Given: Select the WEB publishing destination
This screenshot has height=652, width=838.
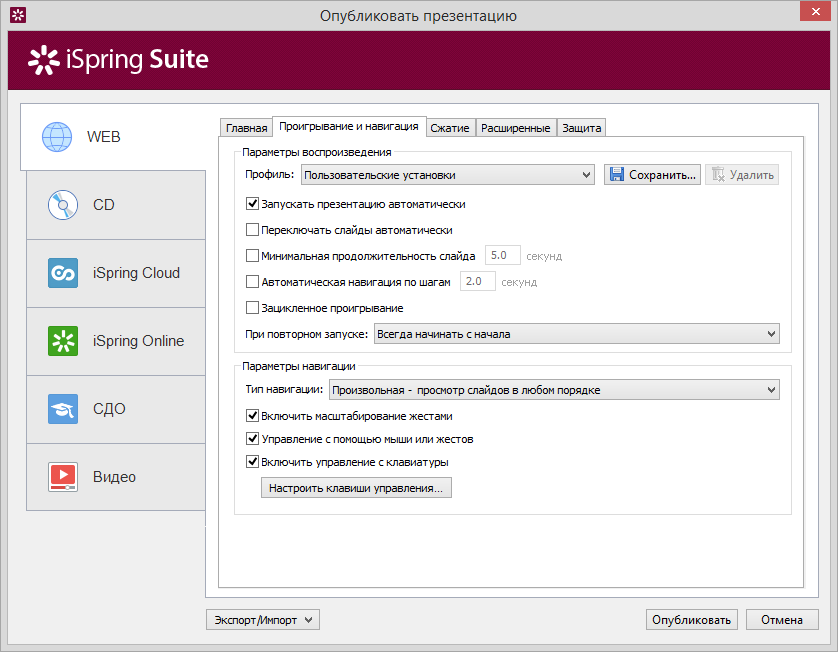Looking at the screenshot, I should (113, 137).
